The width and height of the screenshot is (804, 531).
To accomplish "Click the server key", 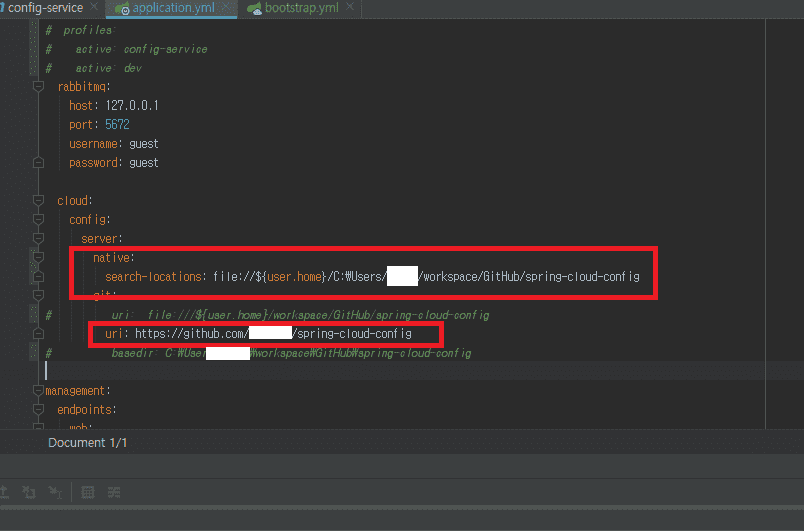I will point(99,239).
